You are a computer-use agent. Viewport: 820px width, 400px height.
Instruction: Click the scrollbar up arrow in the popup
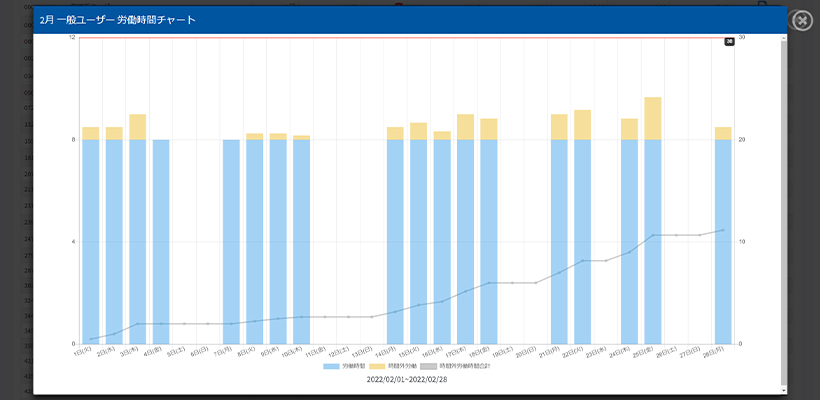click(x=782, y=38)
